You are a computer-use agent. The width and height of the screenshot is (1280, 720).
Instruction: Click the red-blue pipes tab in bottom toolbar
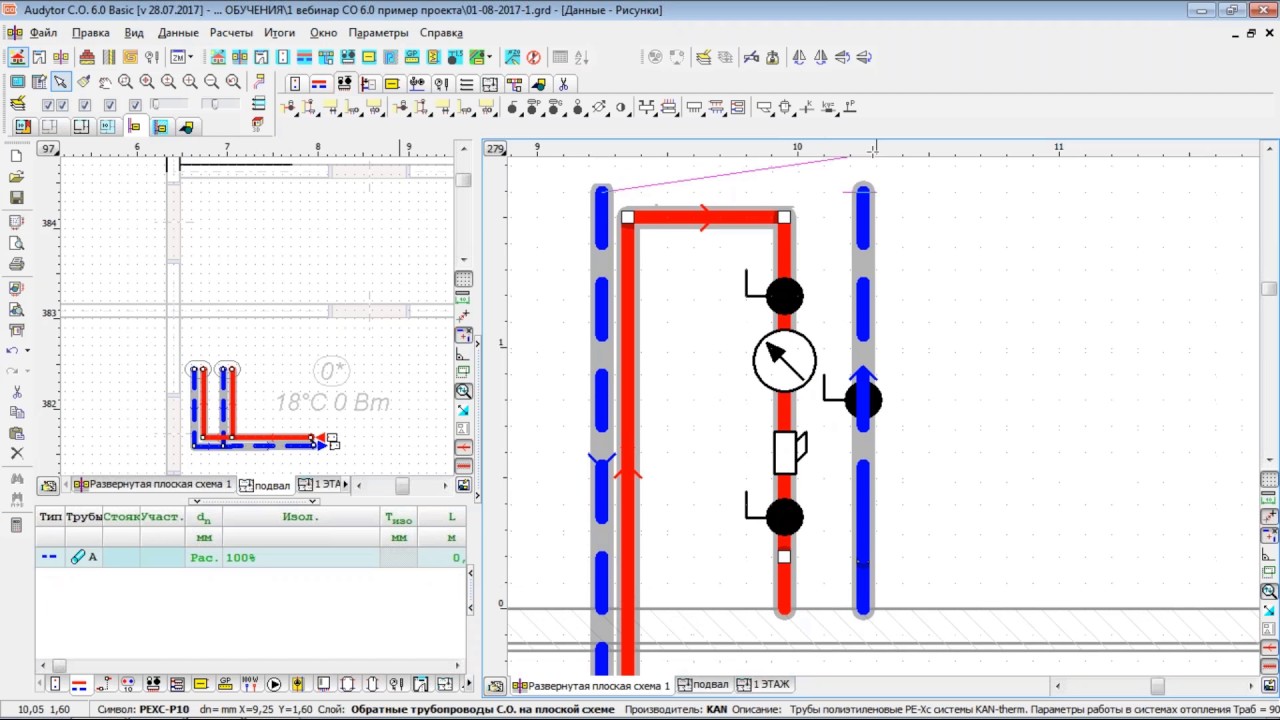click(x=79, y=685)
